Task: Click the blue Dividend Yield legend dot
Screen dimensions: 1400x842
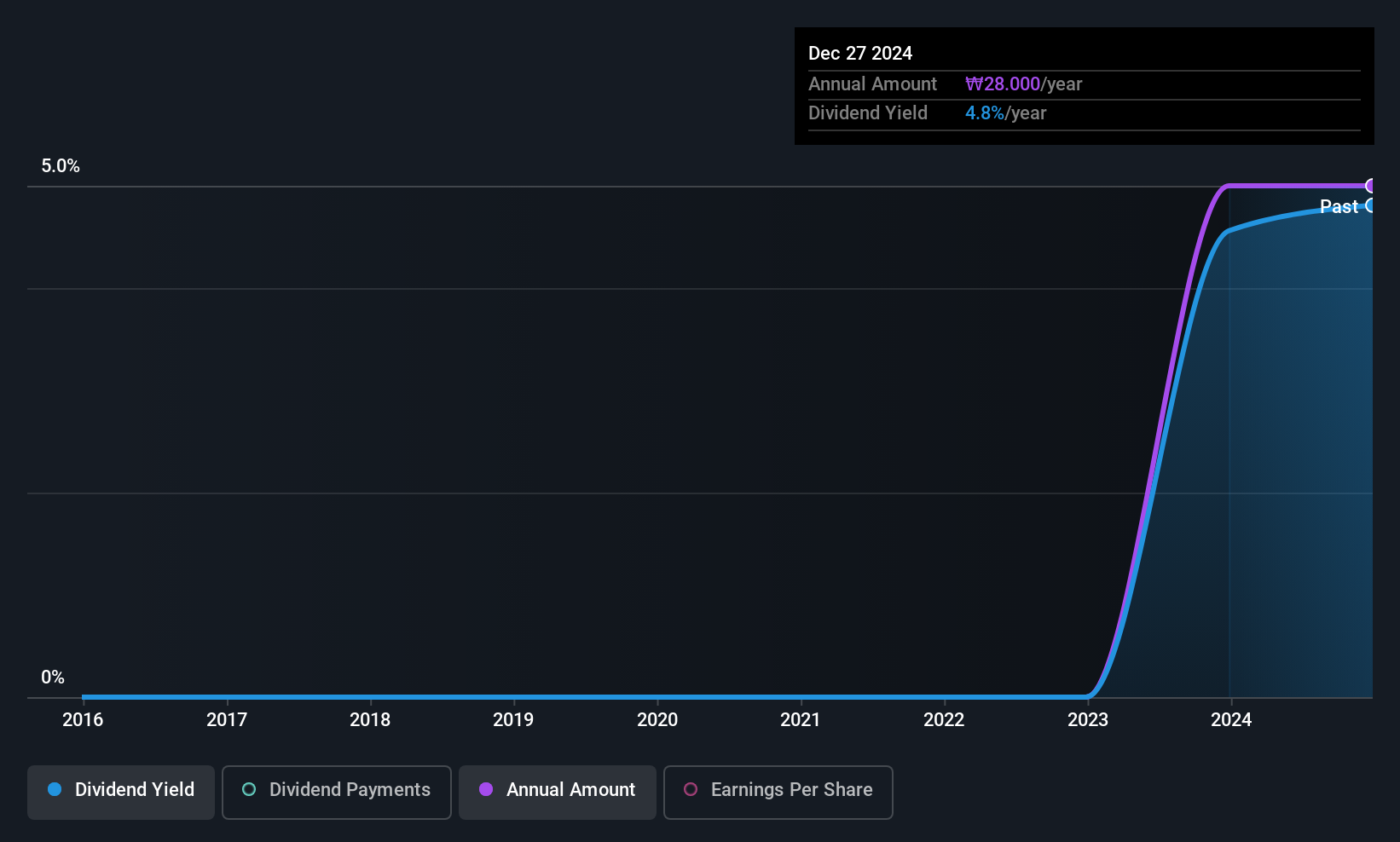Action: click(x=55, y=789)
